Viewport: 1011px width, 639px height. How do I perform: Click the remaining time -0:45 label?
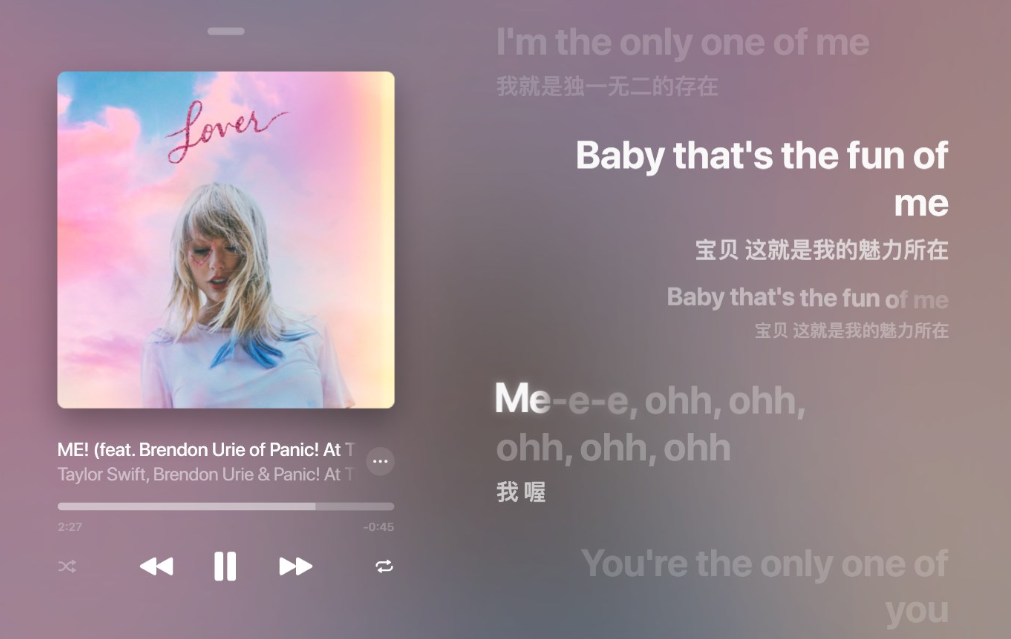pyautogui.click(x=378, y=527)
